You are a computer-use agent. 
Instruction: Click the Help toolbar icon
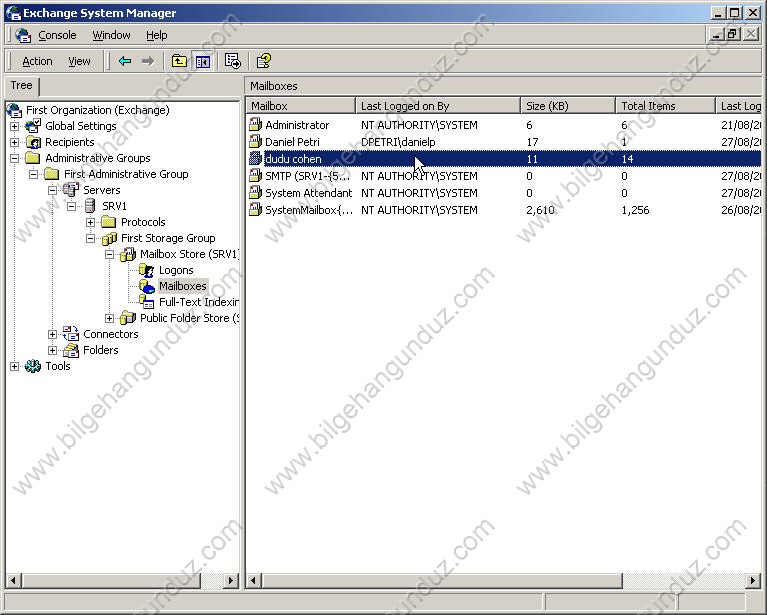[x=264, y=61]
